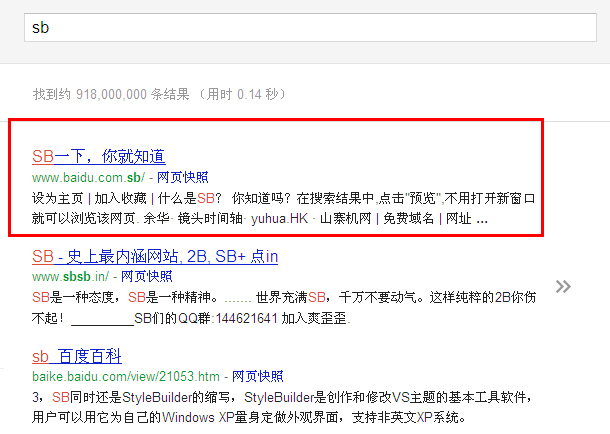610x434 pixels.
Task: Click the text 'SB们的QQ群:144621641'
Action: (x=206, y=318)
